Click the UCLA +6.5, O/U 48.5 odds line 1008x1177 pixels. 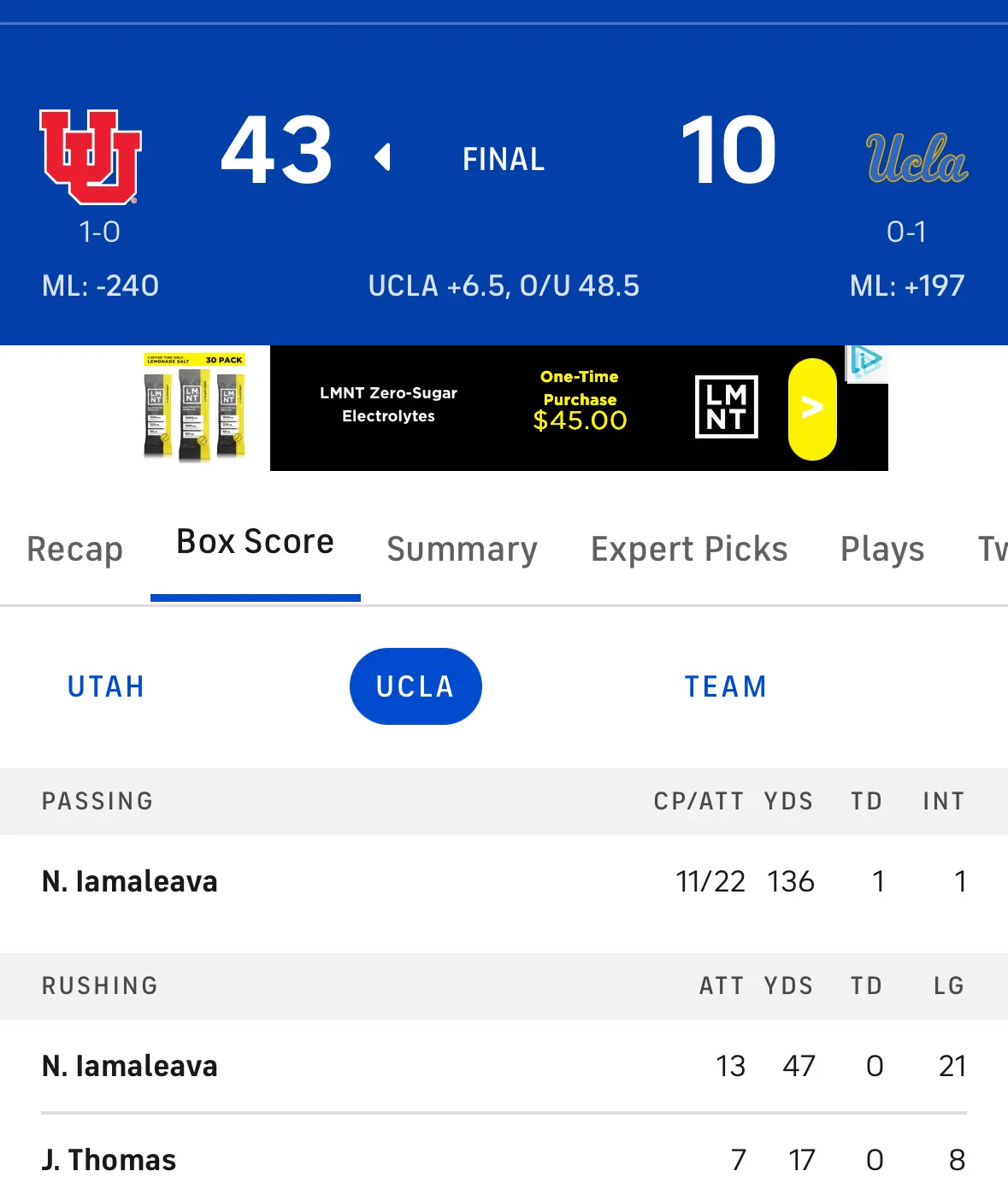pos(504,285)
